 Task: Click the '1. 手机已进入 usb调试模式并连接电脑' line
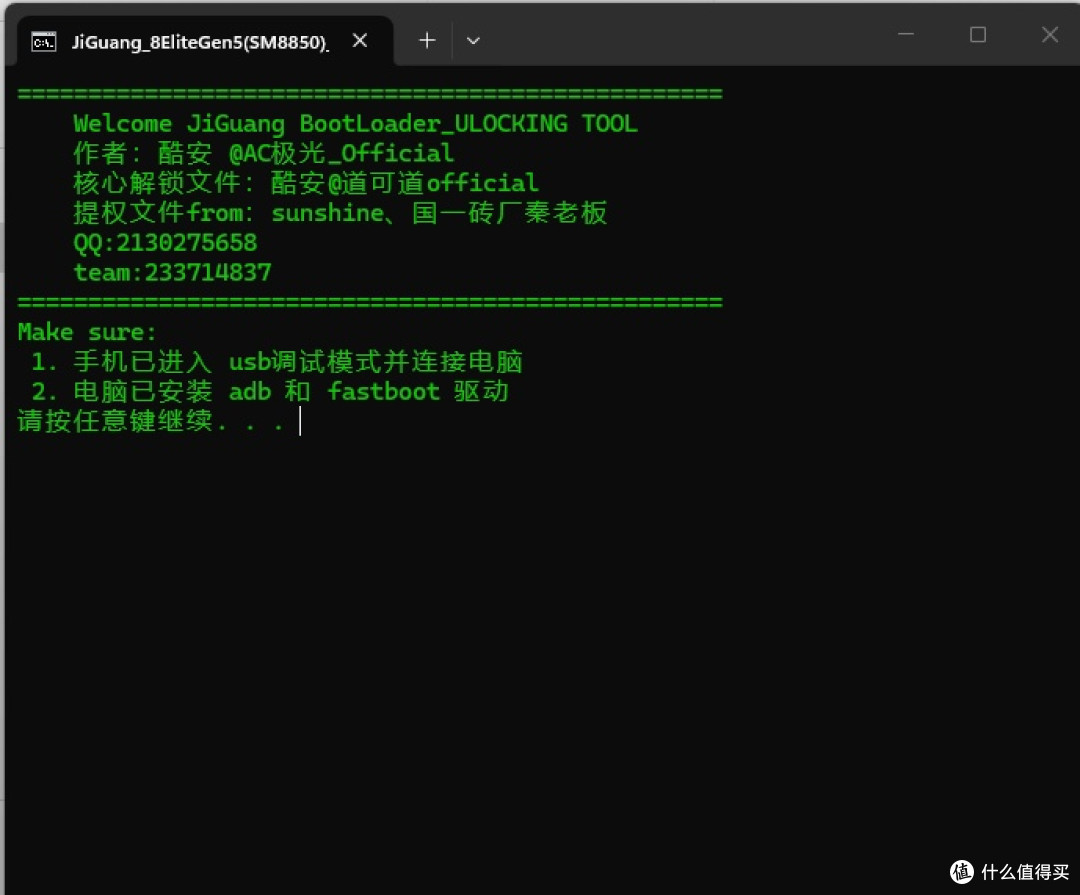click(277, 362)
